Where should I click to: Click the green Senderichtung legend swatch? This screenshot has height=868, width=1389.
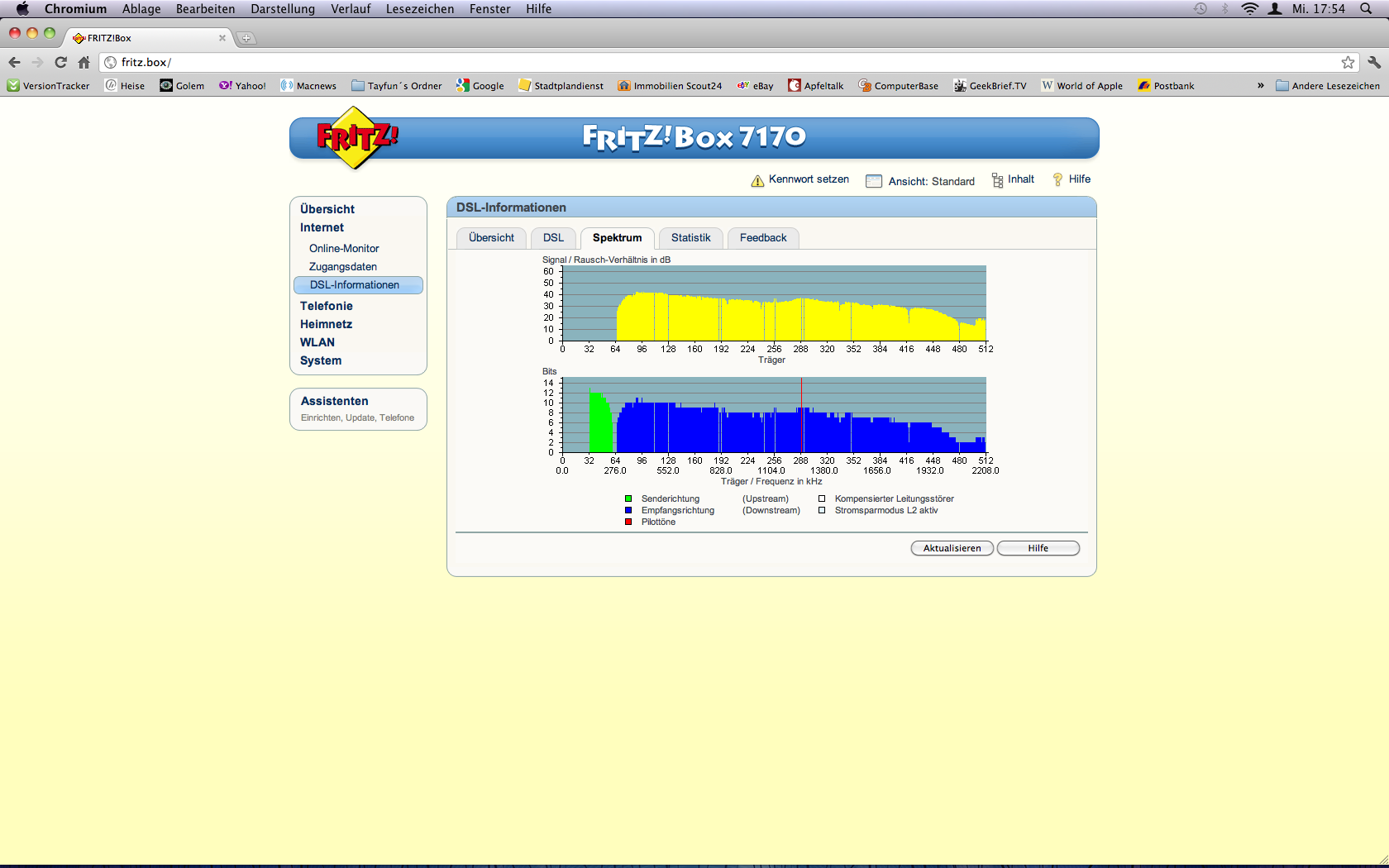coord(628,498)
